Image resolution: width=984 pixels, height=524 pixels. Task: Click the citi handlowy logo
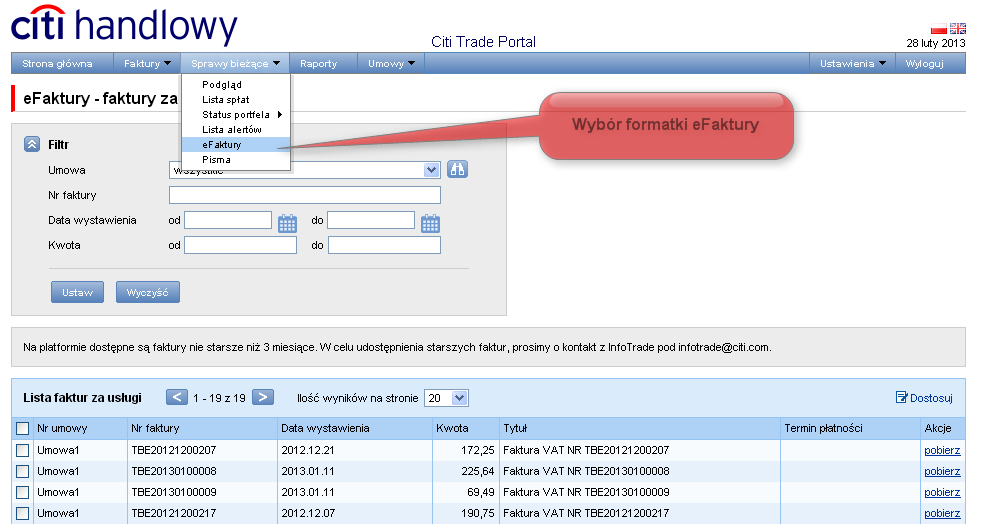tap(124, 25)
